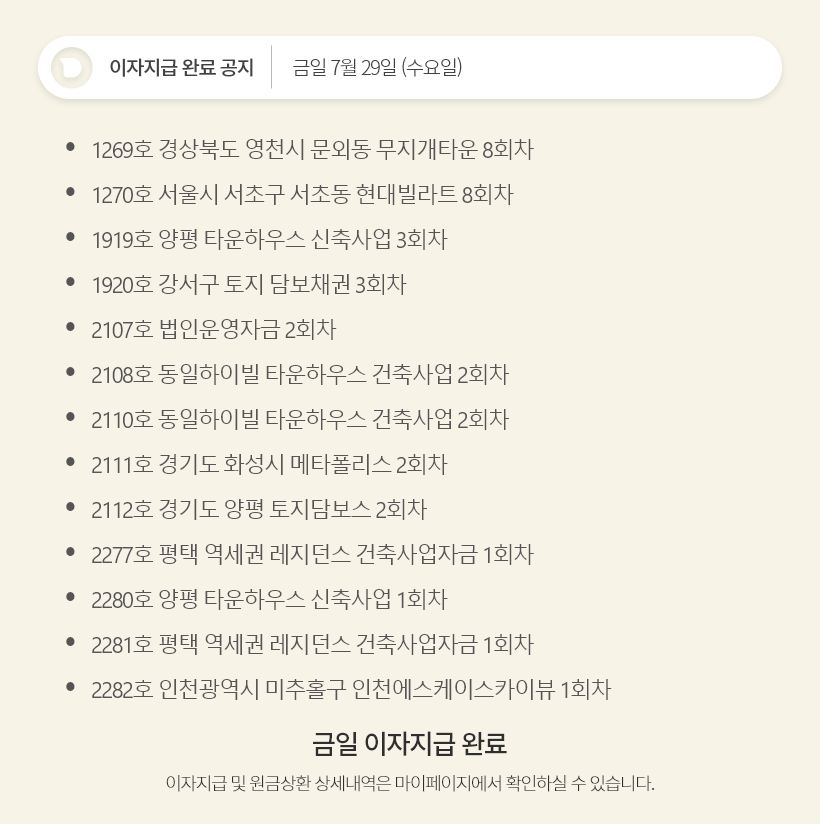This screenshot has width=820, height=824.
Task: Click the 마이페이지 guidance text at bottom
Action: pyautogui.click(x=410, y=783)
